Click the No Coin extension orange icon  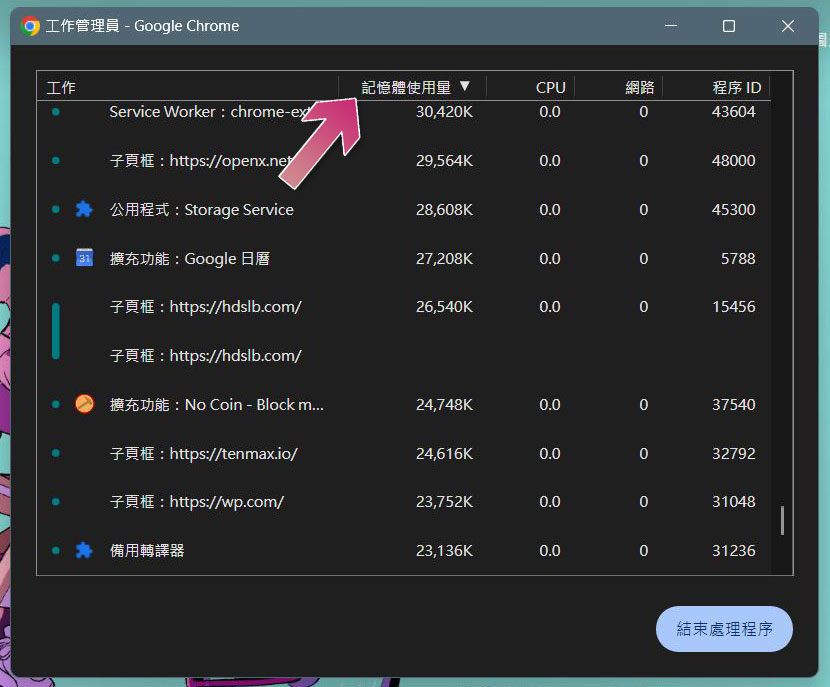pos(84,404)
